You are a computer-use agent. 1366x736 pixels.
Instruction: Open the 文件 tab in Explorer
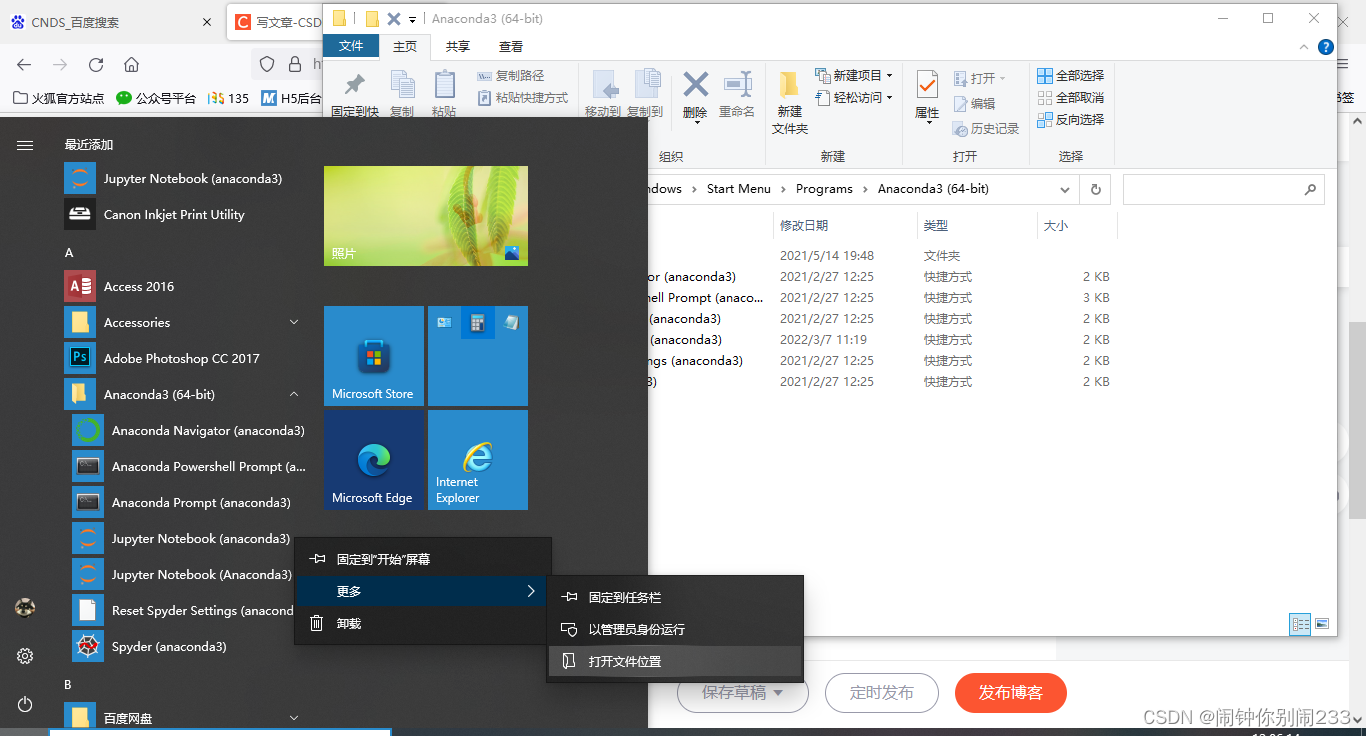pyautogui.click(x=351, y=46)
